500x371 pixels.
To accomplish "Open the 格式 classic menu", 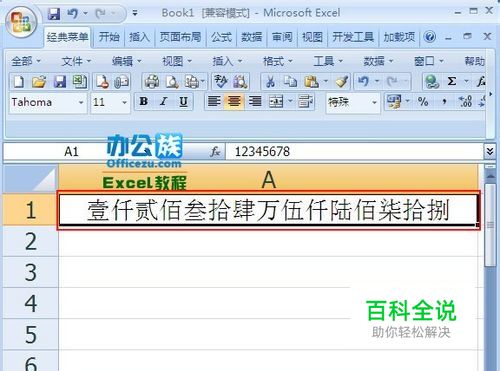I will coord(277,61).
